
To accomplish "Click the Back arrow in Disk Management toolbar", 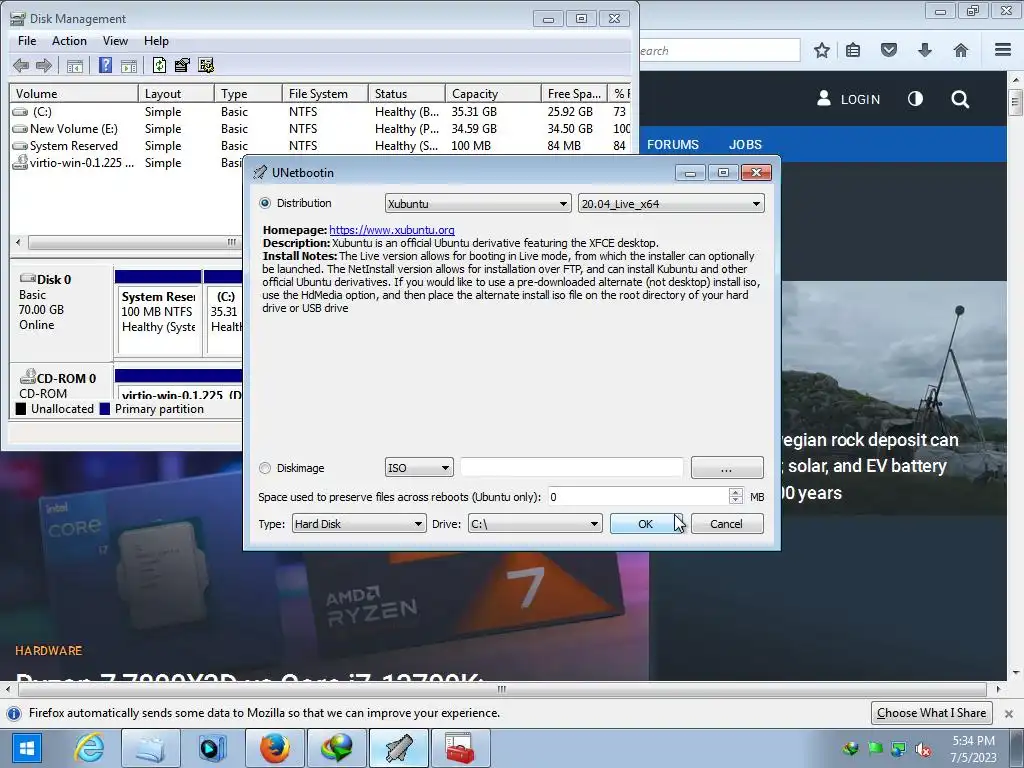I will pyautogui.click(x=21, y=65).
